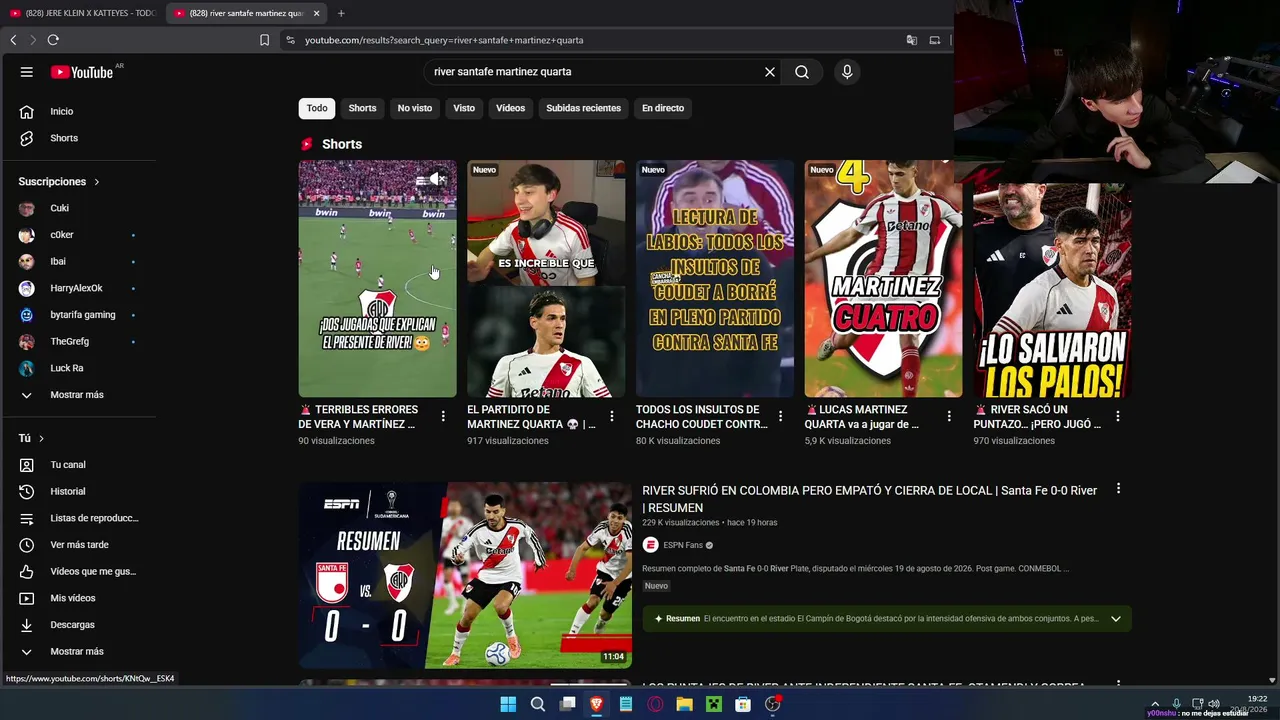1280x720 pixels.
Task: Bookmark this page using the bookmark icon
Action: click(264, 40)
